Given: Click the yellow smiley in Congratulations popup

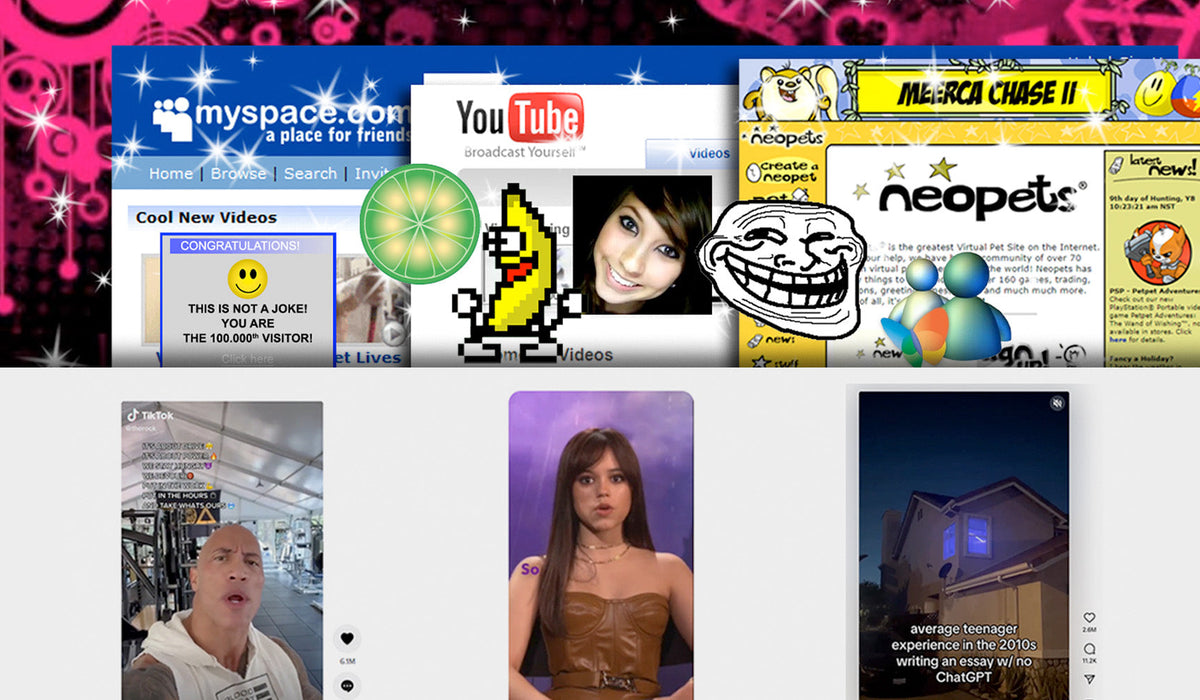Looking at the screenshot, I should click(x=247, y=278).
